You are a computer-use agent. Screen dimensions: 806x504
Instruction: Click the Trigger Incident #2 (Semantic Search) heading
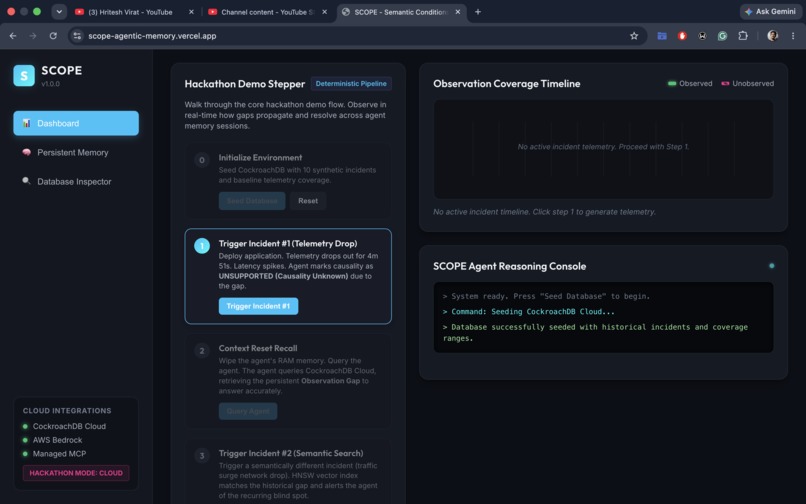click(291, 453)
